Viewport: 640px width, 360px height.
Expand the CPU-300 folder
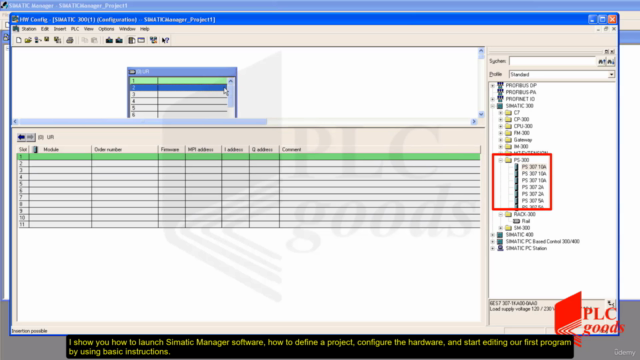point(501,127)
